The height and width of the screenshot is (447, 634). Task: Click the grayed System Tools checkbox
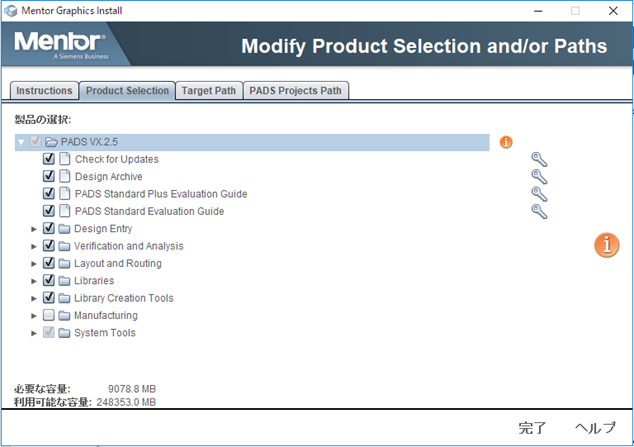49,332
